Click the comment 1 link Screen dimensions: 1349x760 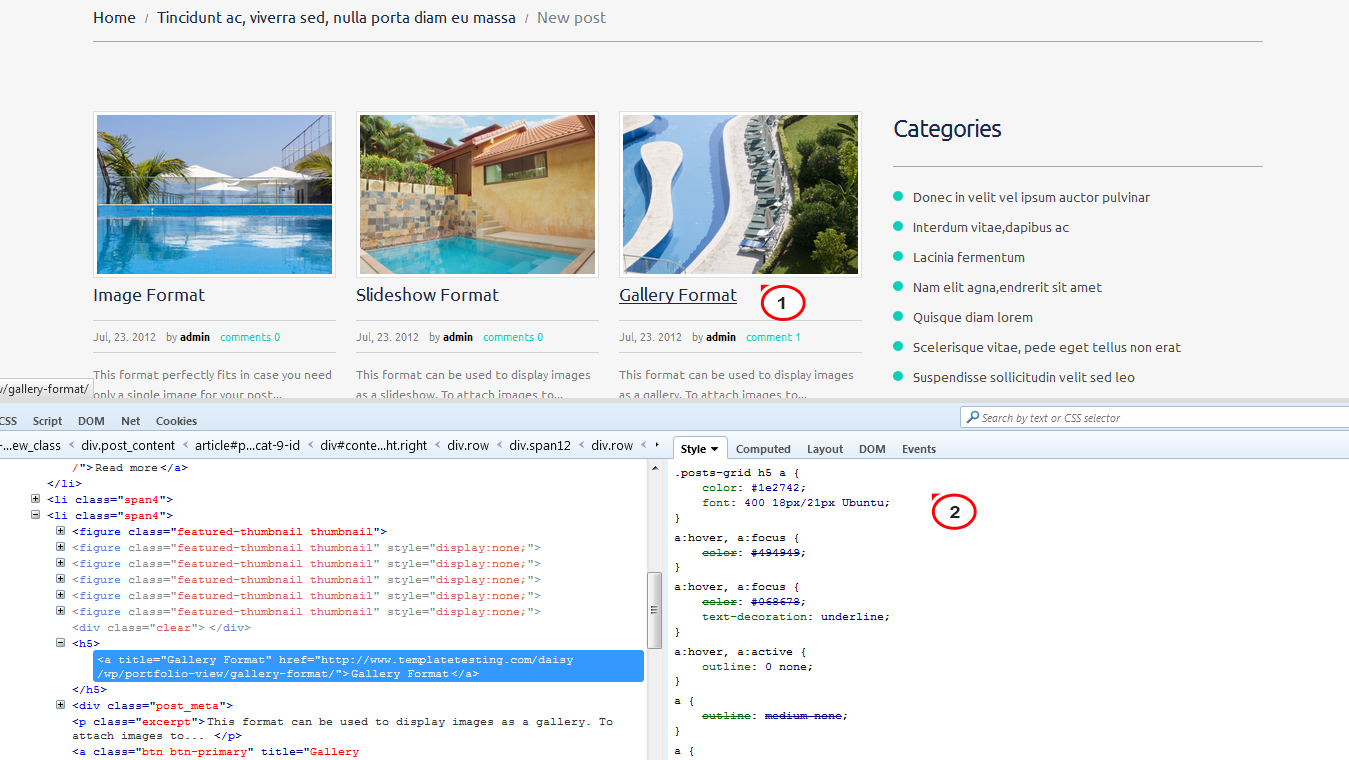point(773,337)
